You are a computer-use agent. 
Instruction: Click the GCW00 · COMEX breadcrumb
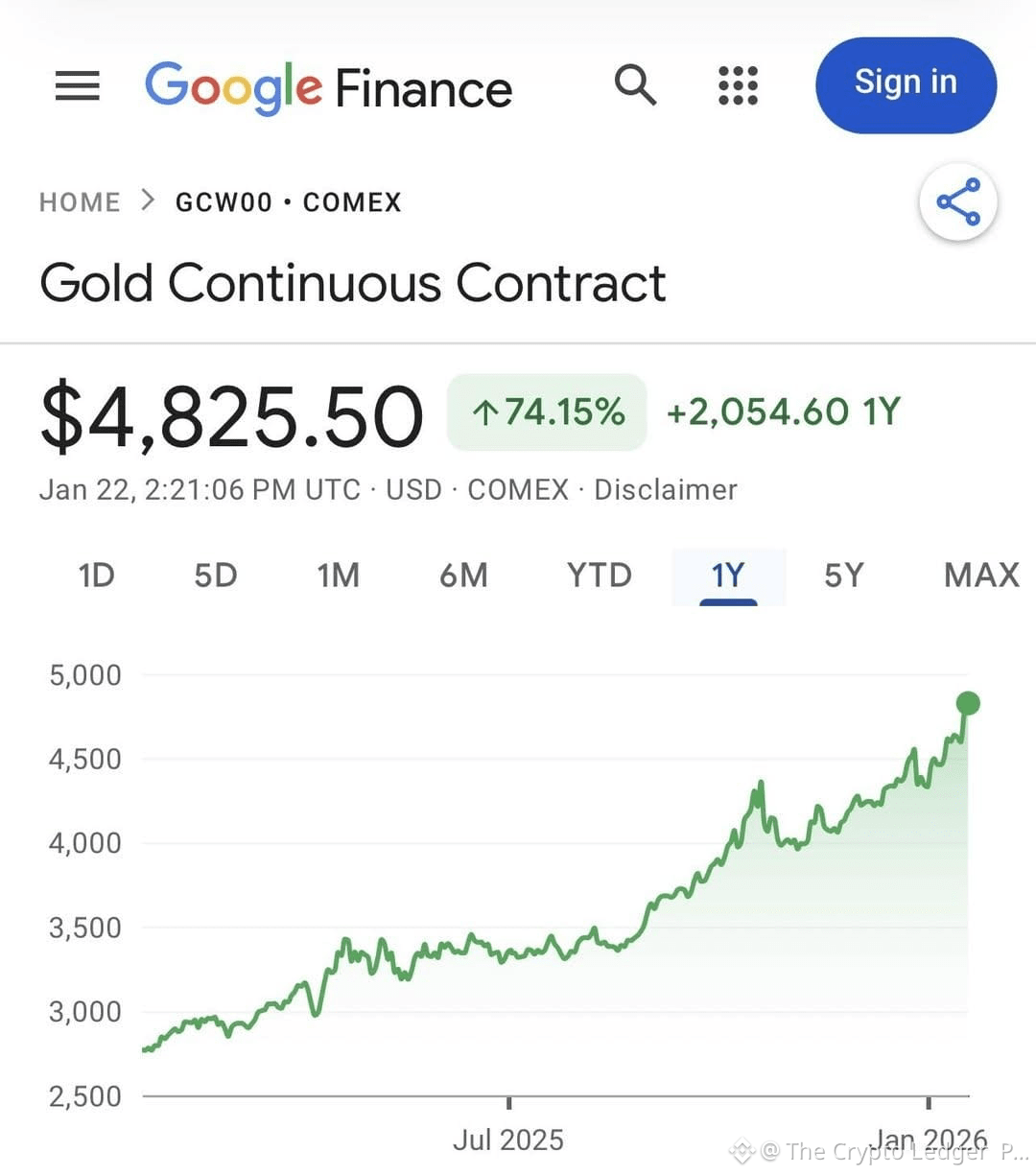tap(288, 202)
